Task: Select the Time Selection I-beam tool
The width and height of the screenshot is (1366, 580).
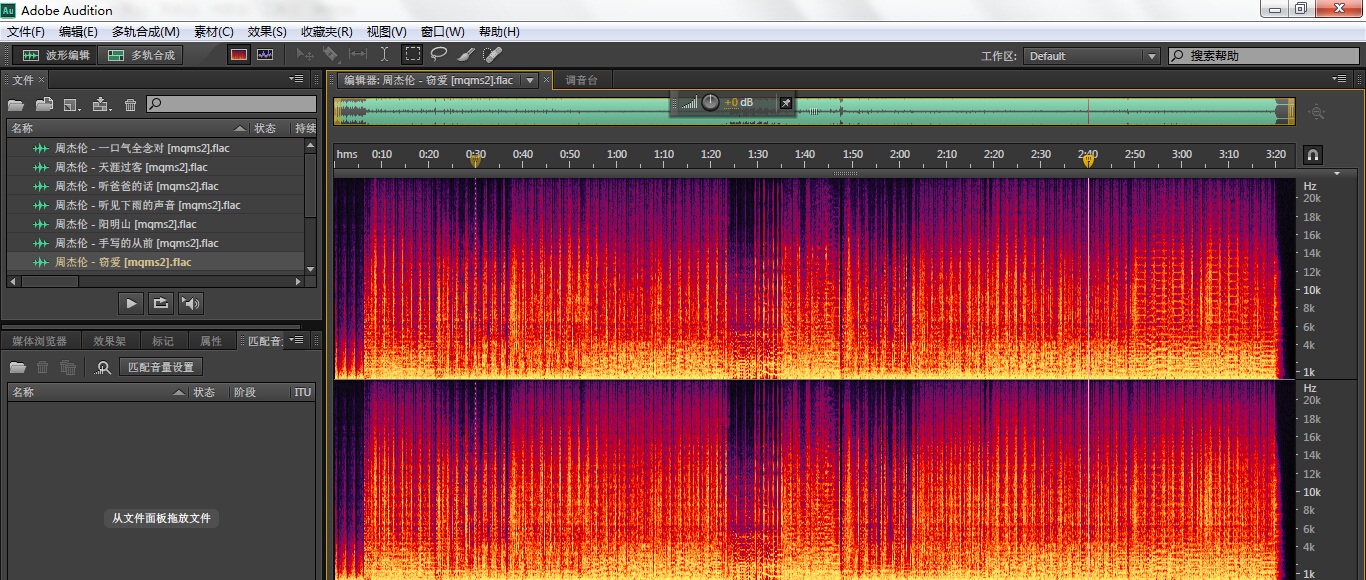Action: pos(385,55)
